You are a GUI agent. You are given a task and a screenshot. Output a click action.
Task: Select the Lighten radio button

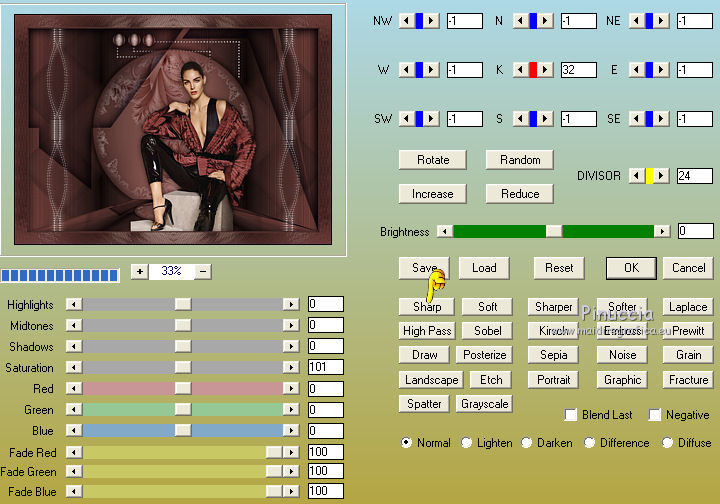[466, 443]
